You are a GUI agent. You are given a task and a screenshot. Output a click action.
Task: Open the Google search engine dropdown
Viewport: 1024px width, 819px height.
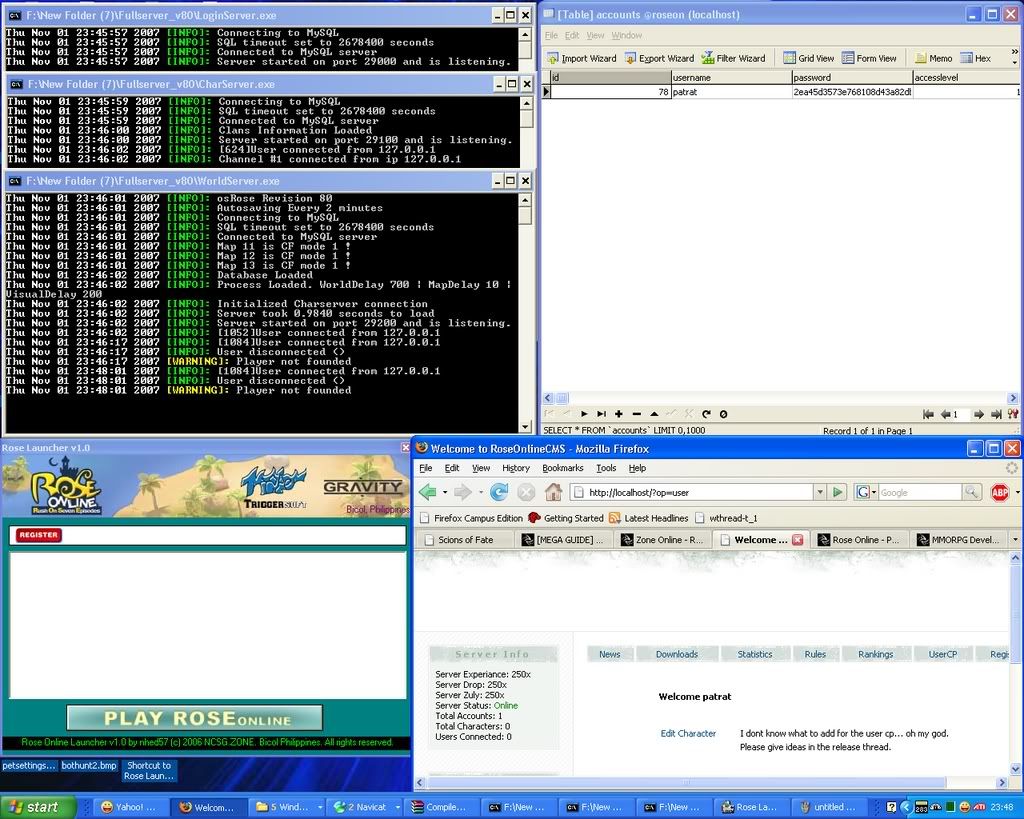[x=866, y=492]
